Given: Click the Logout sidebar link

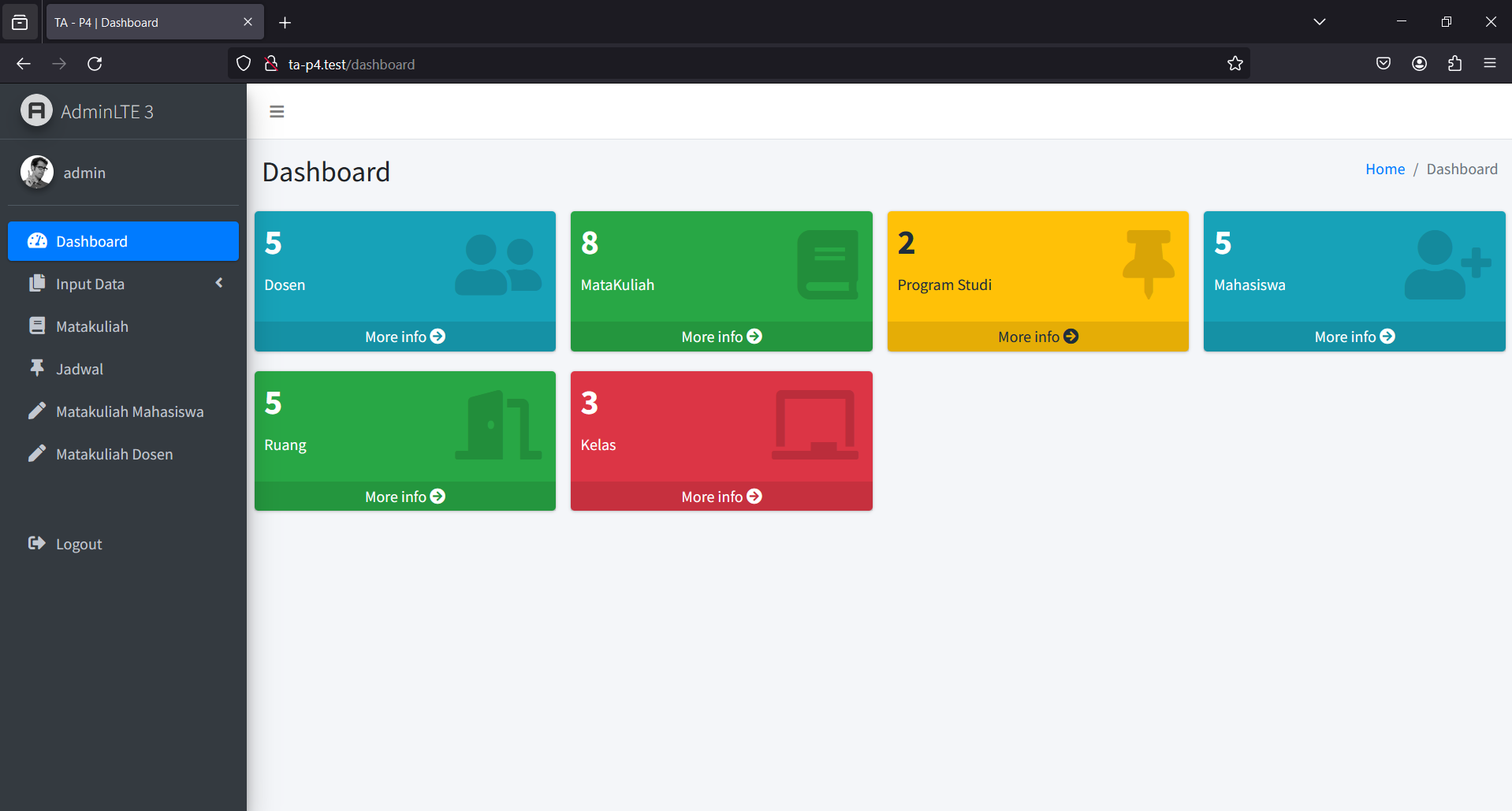Looking at the screenshot, I should (x=123, y=544).
